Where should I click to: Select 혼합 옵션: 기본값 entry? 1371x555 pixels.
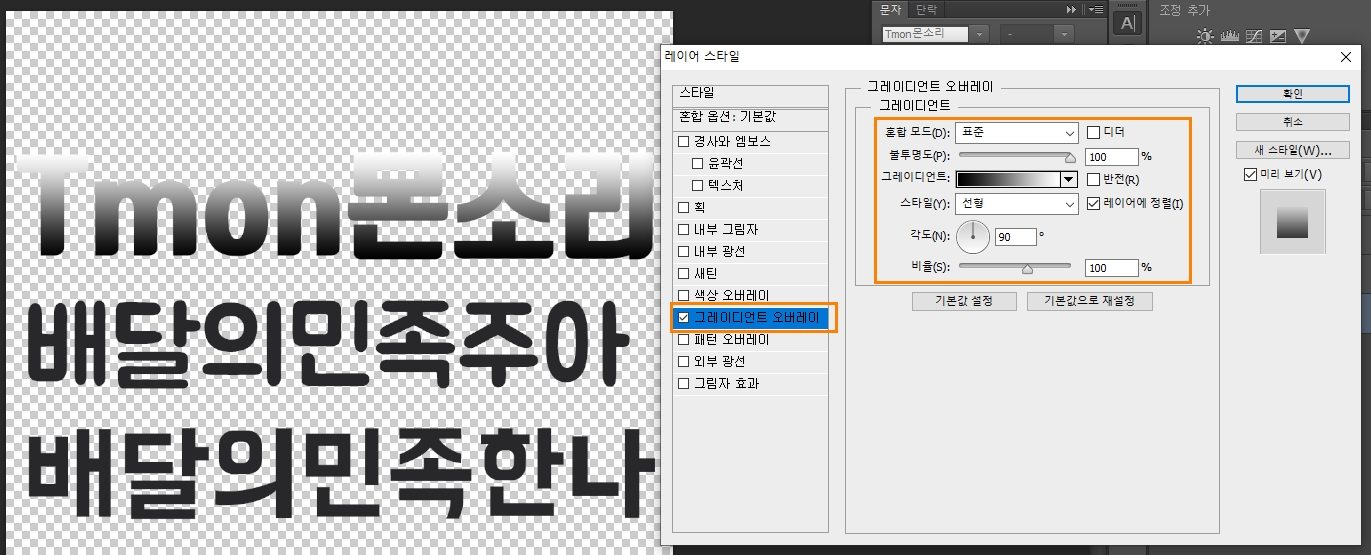750,116
